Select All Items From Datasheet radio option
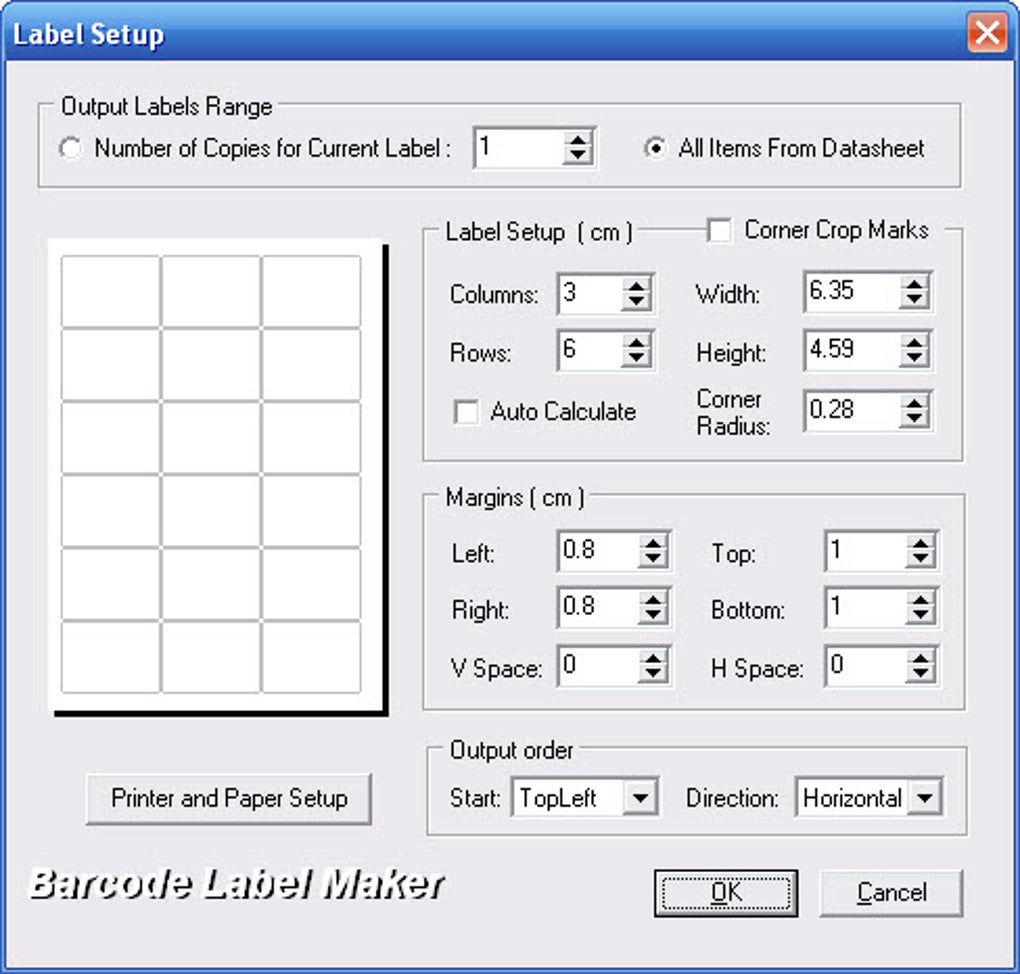The image size is (1020, 974). point(655,148)
